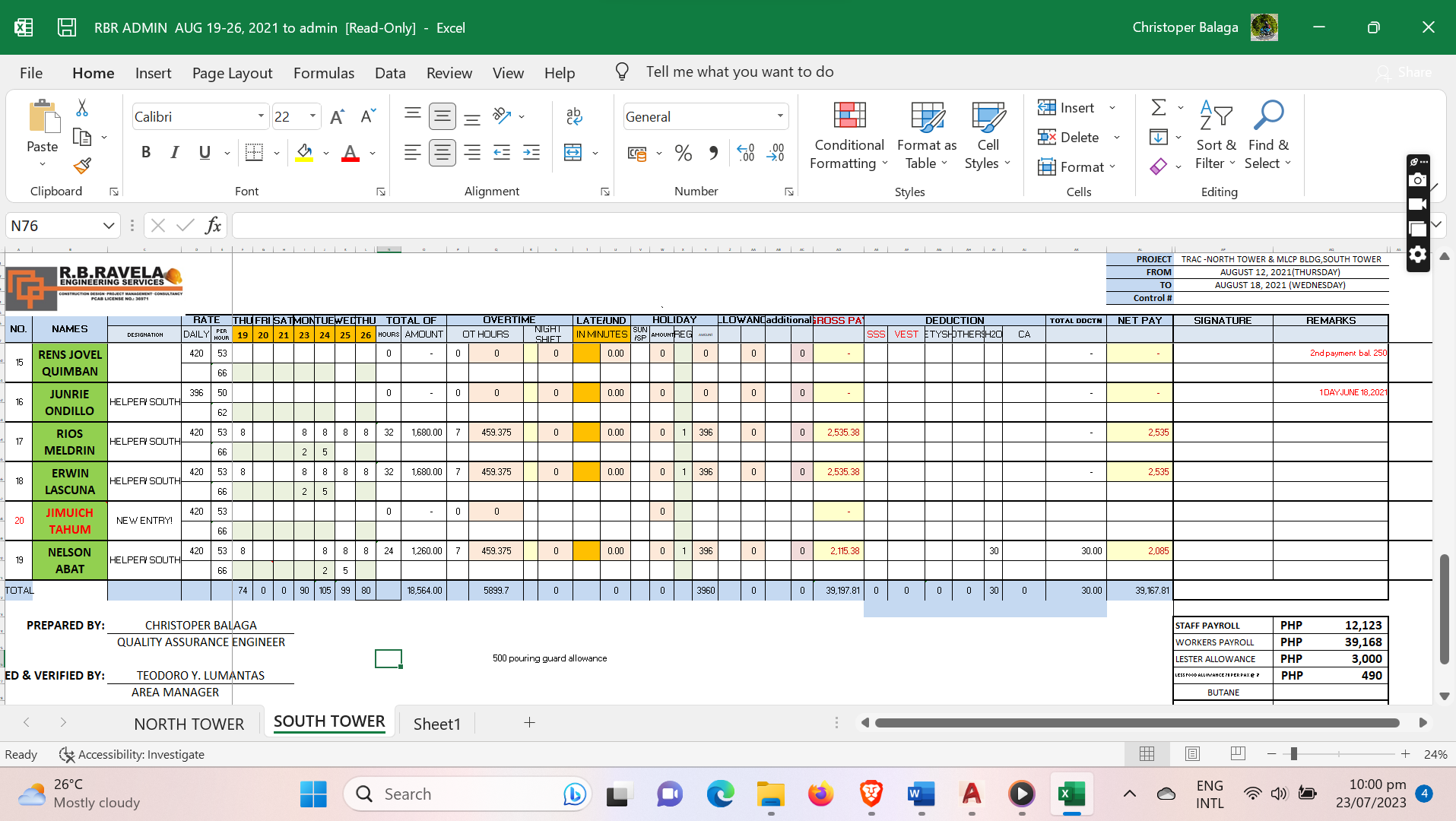Screen dimensions: 1456x821
Task: Click Merge and Center icon
Action: coord(573,153)
